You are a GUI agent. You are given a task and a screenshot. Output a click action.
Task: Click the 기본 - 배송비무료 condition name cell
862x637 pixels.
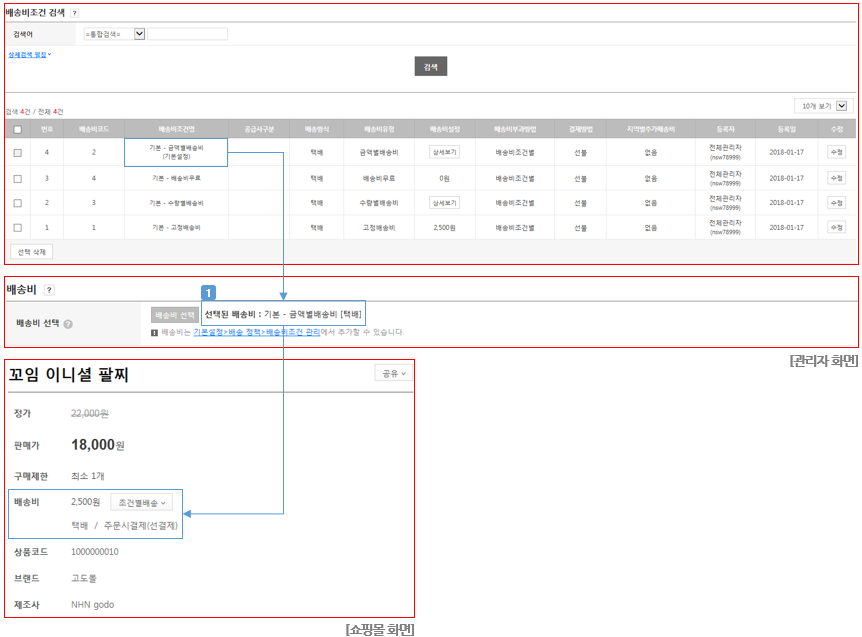(x=176, y=178)
